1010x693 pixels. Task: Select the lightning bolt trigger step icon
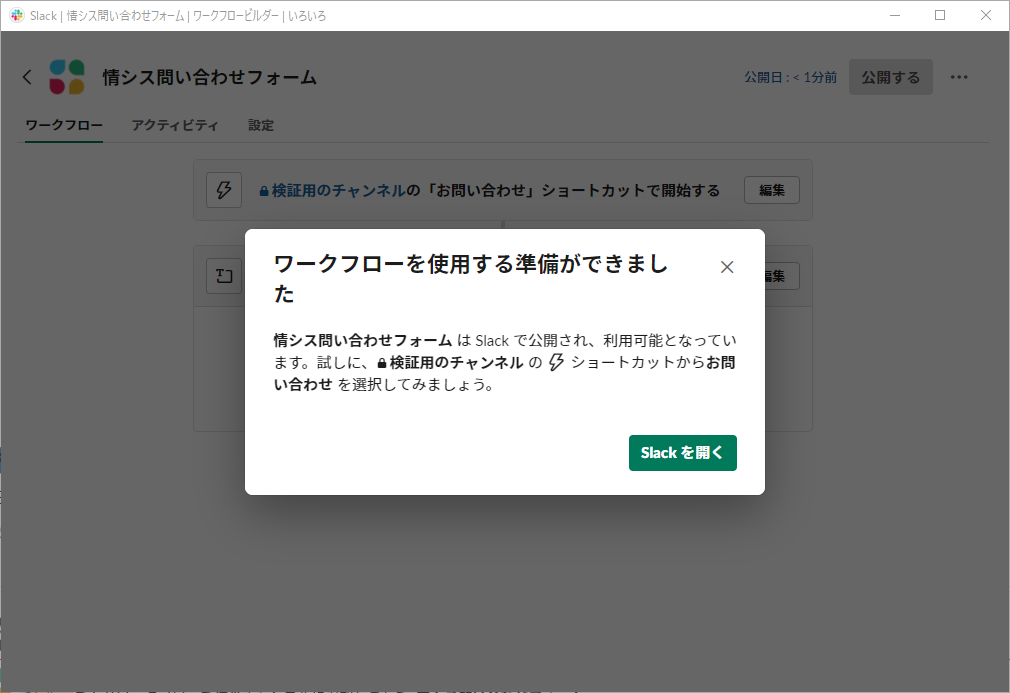click(x=224, y=189)
